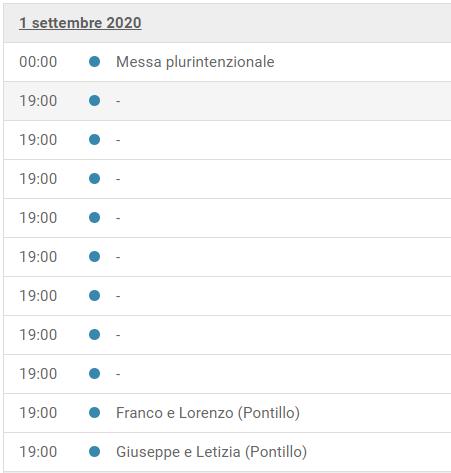Image resolution: width=451 pixels, height=473 pixels.
Task: Click blue dot in the row above Franco e Lorenzo
Action: pos(95,374)
